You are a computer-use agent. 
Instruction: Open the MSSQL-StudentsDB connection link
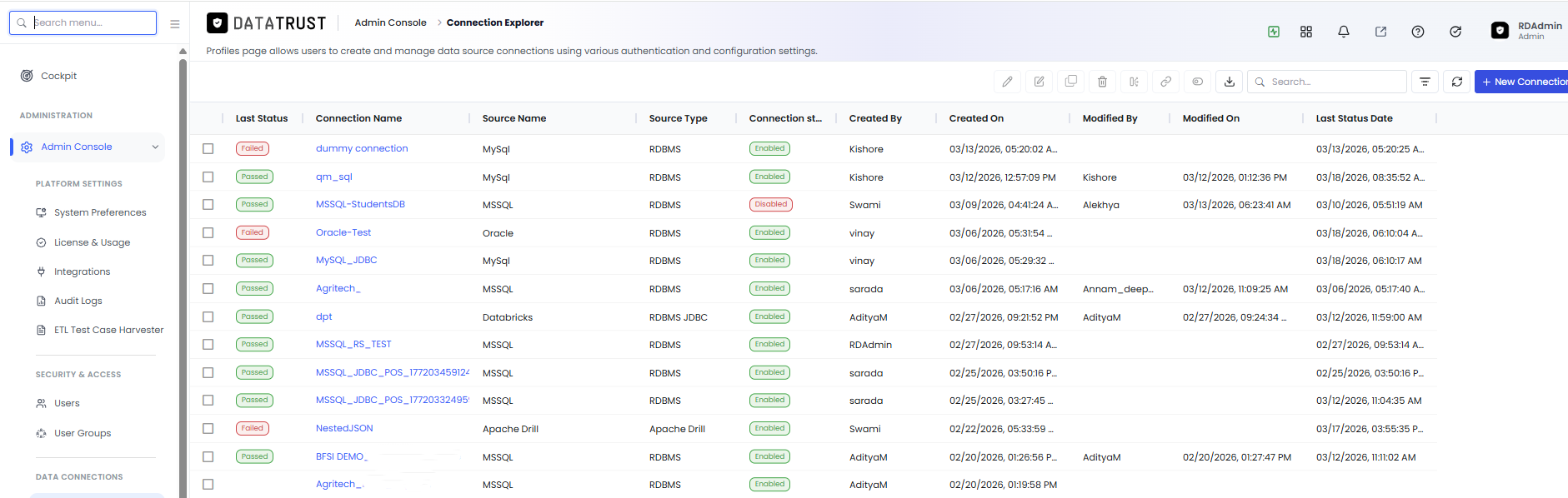(x=360, y=204)
